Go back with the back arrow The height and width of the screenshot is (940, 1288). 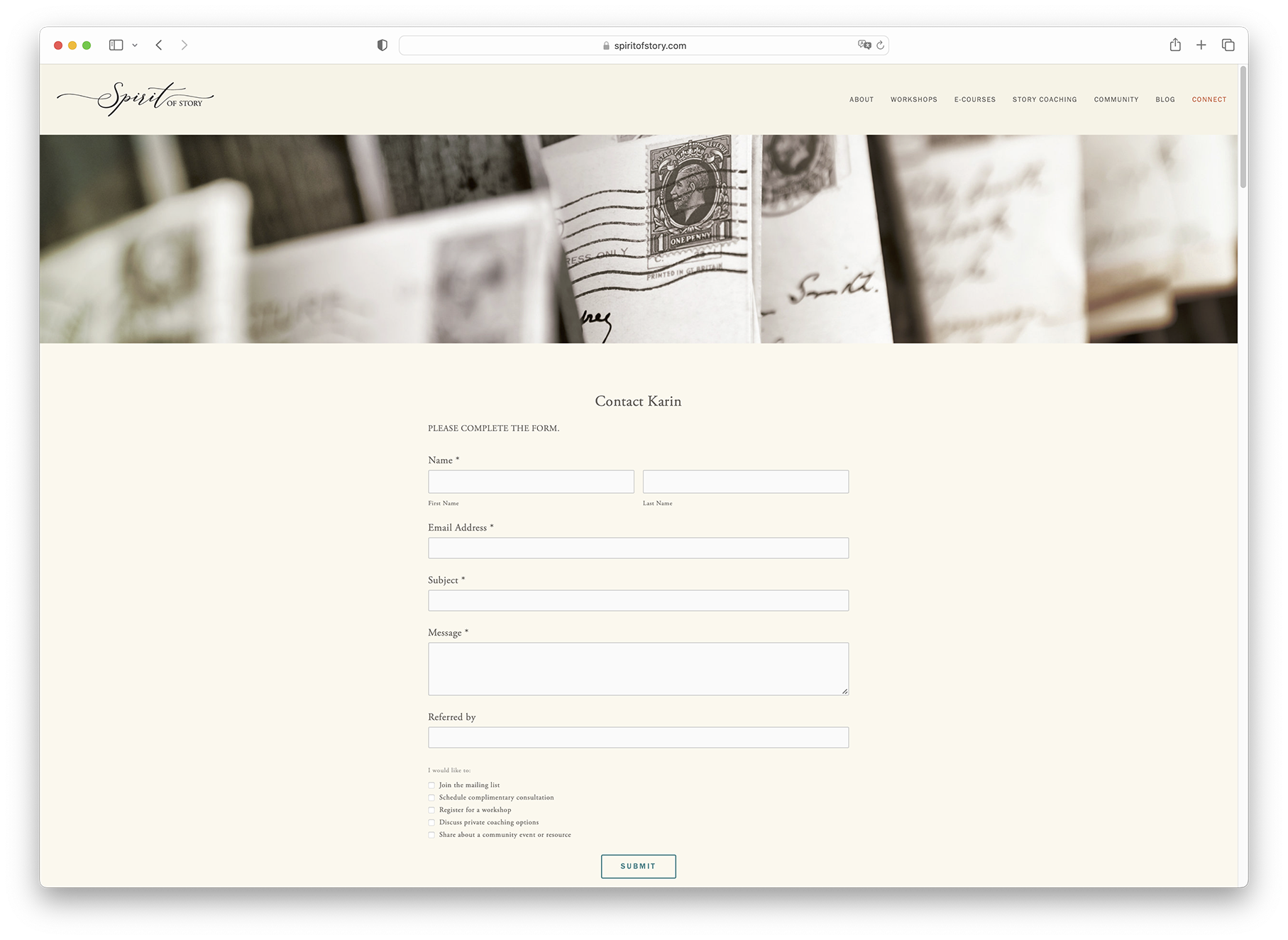(x=159, y=45)
